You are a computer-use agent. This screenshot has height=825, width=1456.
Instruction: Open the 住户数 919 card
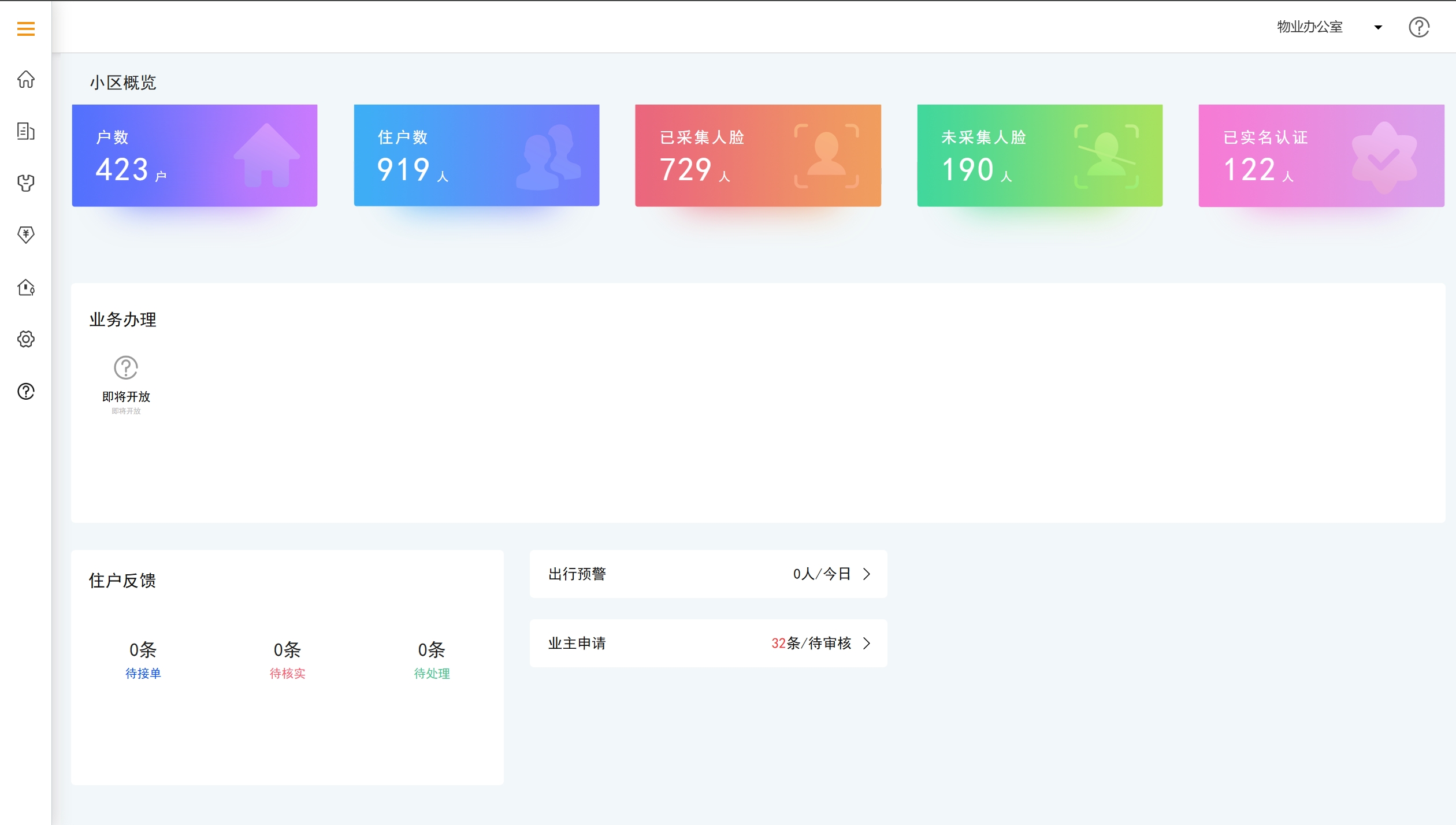coord(477,155)
